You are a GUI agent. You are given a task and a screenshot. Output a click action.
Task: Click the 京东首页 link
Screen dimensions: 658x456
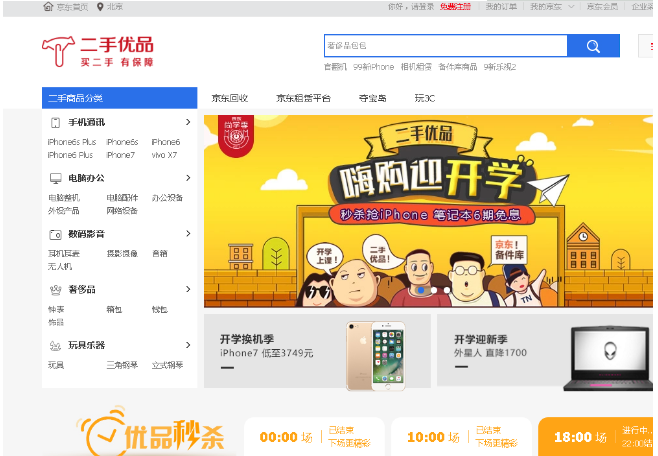pos(72,7)
